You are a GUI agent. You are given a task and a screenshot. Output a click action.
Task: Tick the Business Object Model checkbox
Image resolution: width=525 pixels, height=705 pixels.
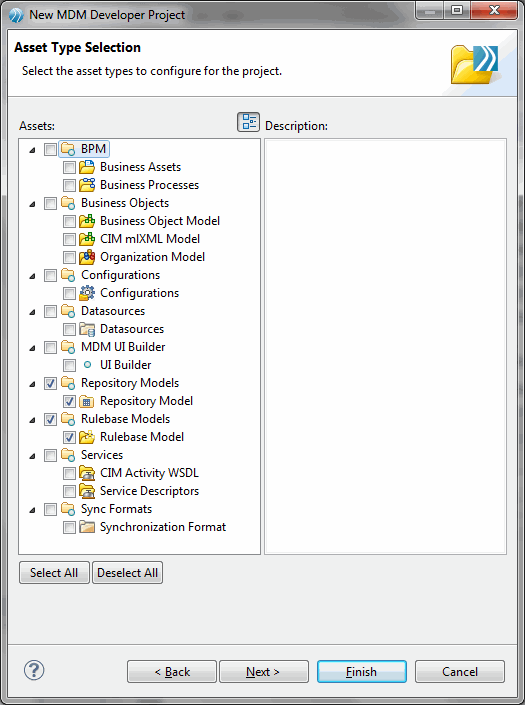(x=69, y=221)
